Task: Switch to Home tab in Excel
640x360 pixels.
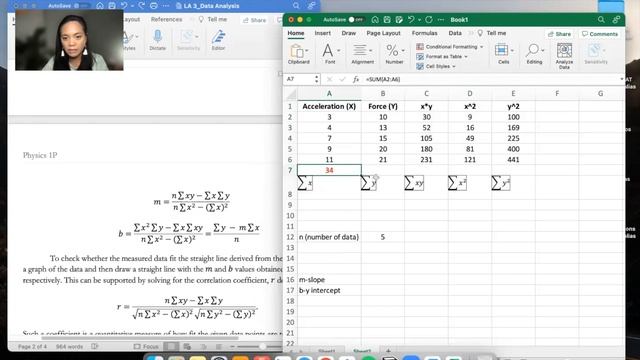Action: pos(296,33)
